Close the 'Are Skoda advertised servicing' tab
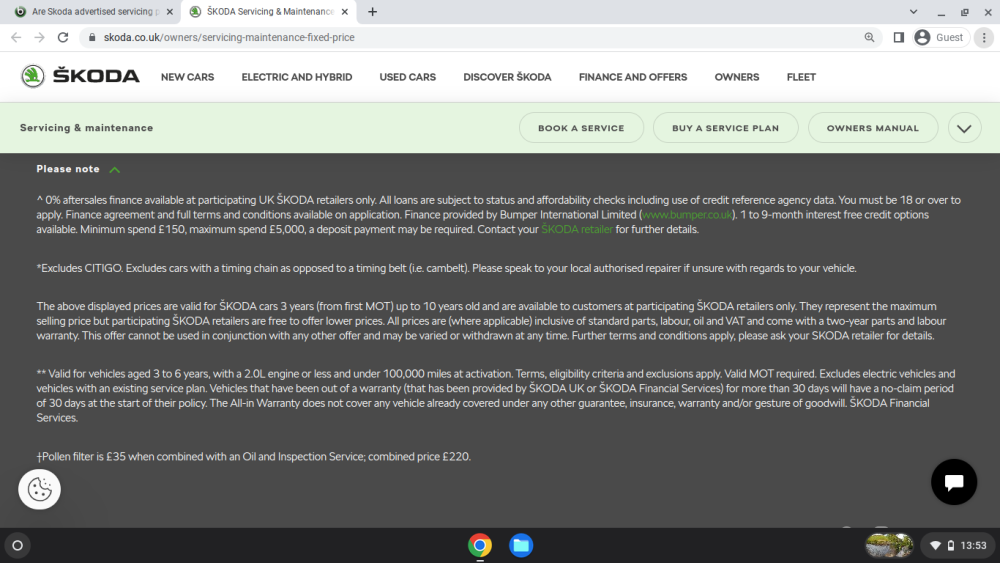Image resolution: width=1000 pixels, height=563 pixels. coord(170,11)
